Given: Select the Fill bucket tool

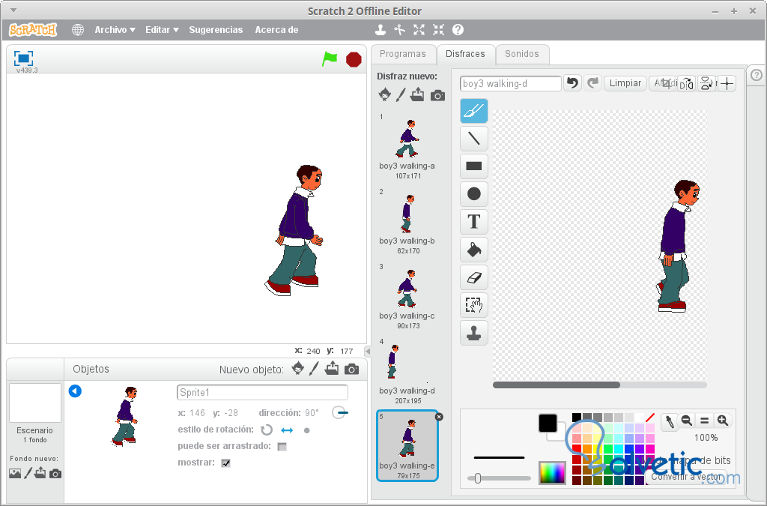Looking at the screenshot, I should click(474, 250).
